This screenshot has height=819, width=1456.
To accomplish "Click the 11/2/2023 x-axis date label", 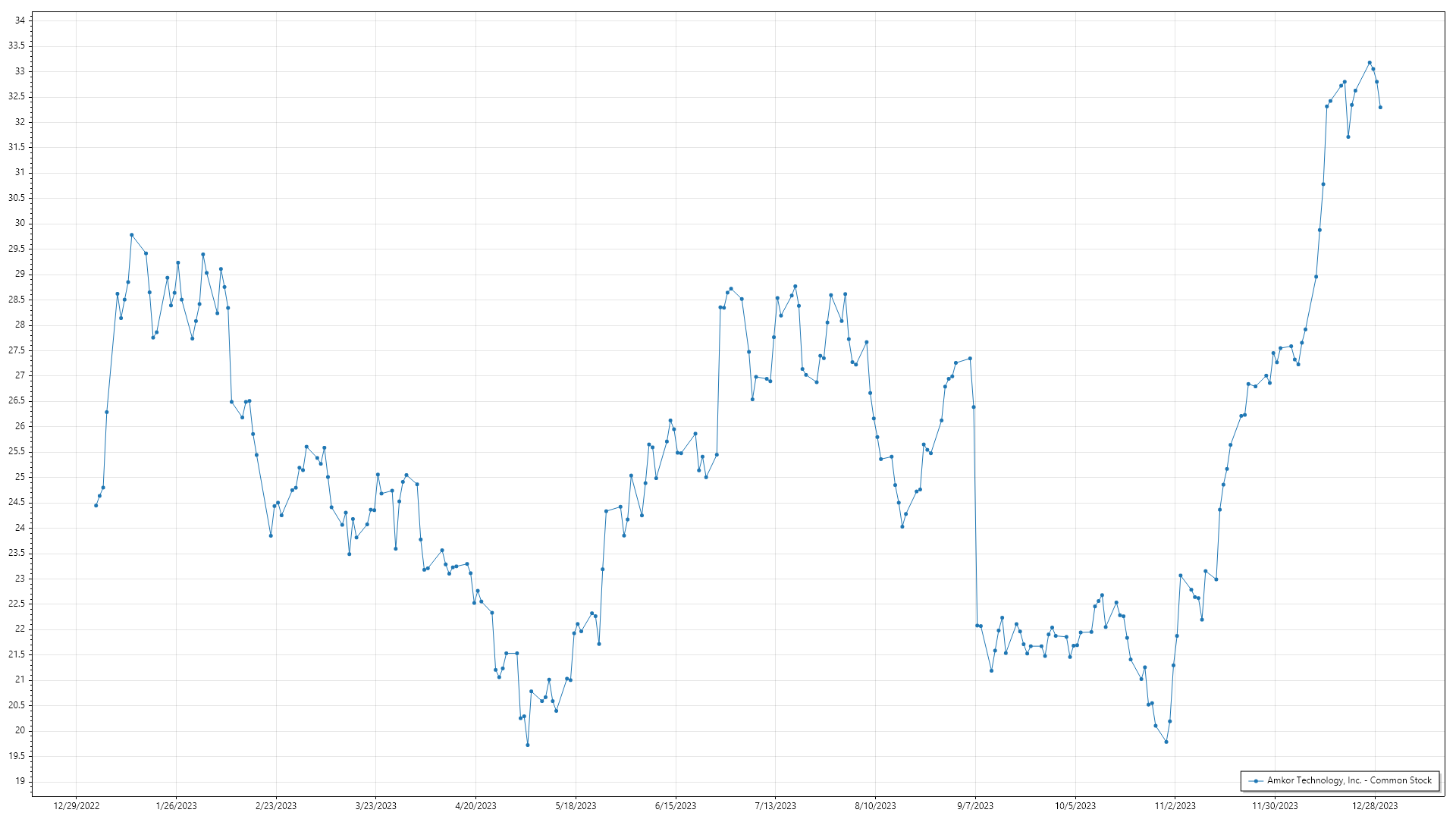I will (1175, 806).
